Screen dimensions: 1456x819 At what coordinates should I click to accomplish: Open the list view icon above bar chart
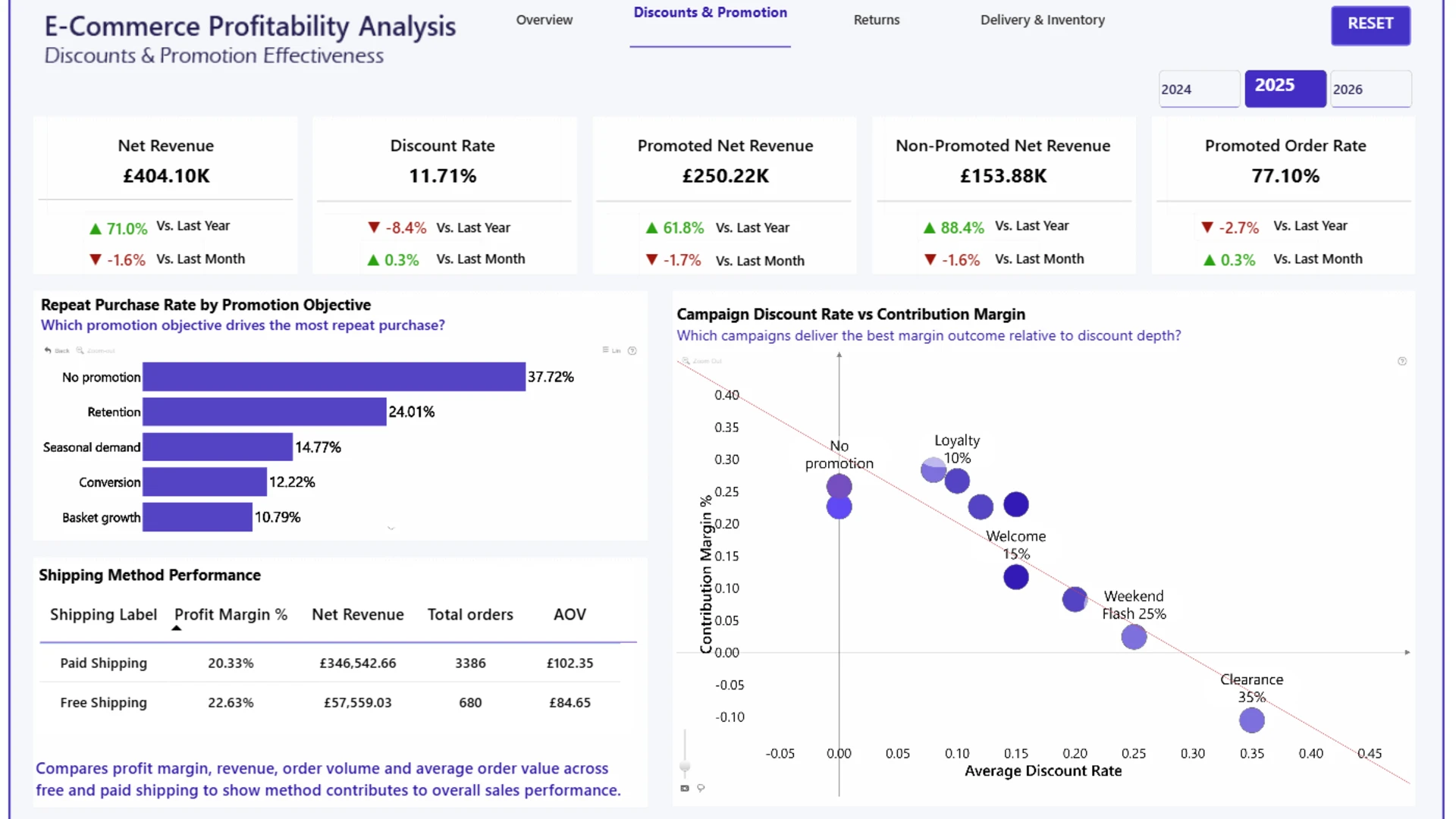pyautogui.click(x=605, y=350)
